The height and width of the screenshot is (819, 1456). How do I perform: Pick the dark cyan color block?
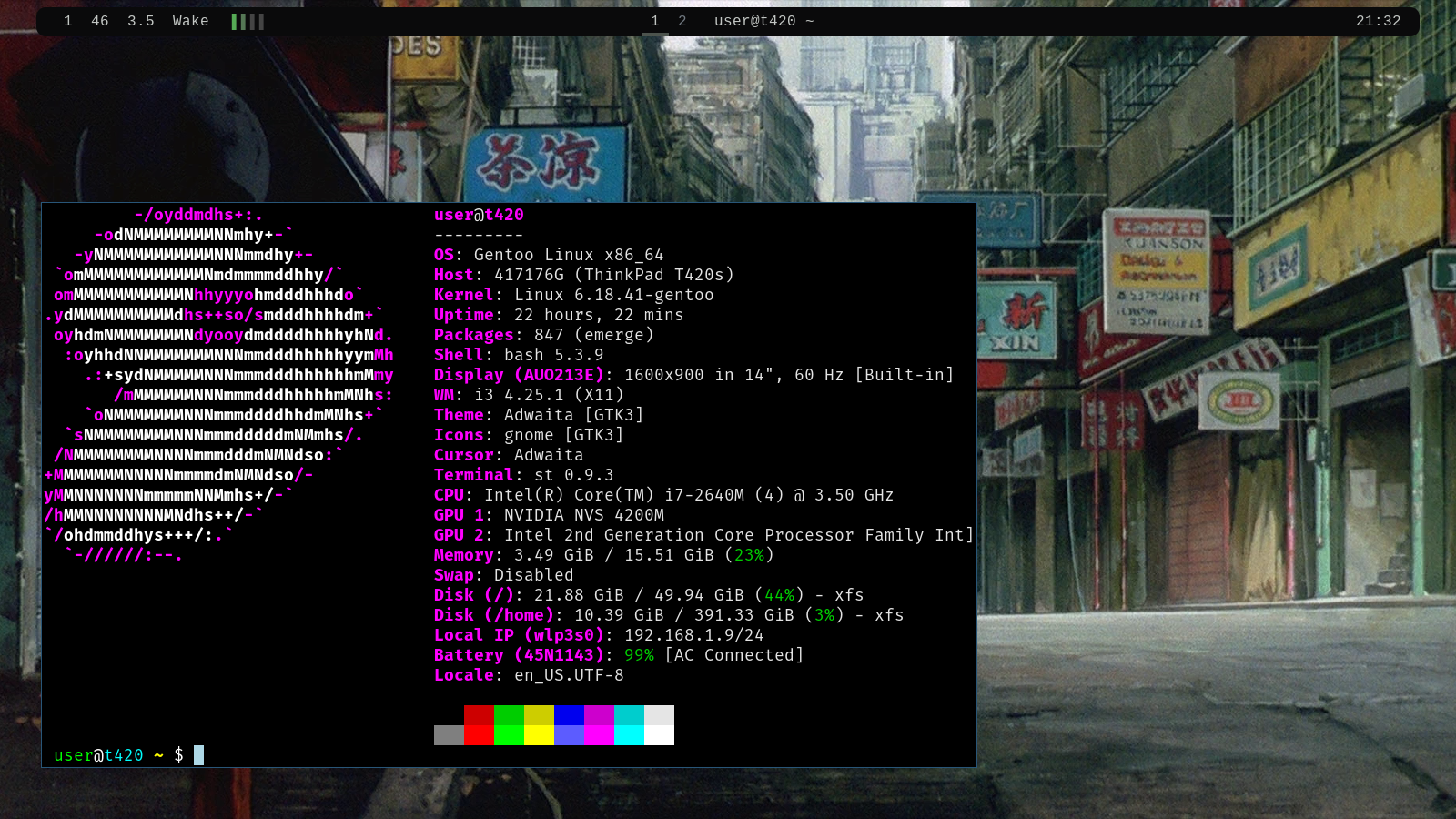(629, 715)
